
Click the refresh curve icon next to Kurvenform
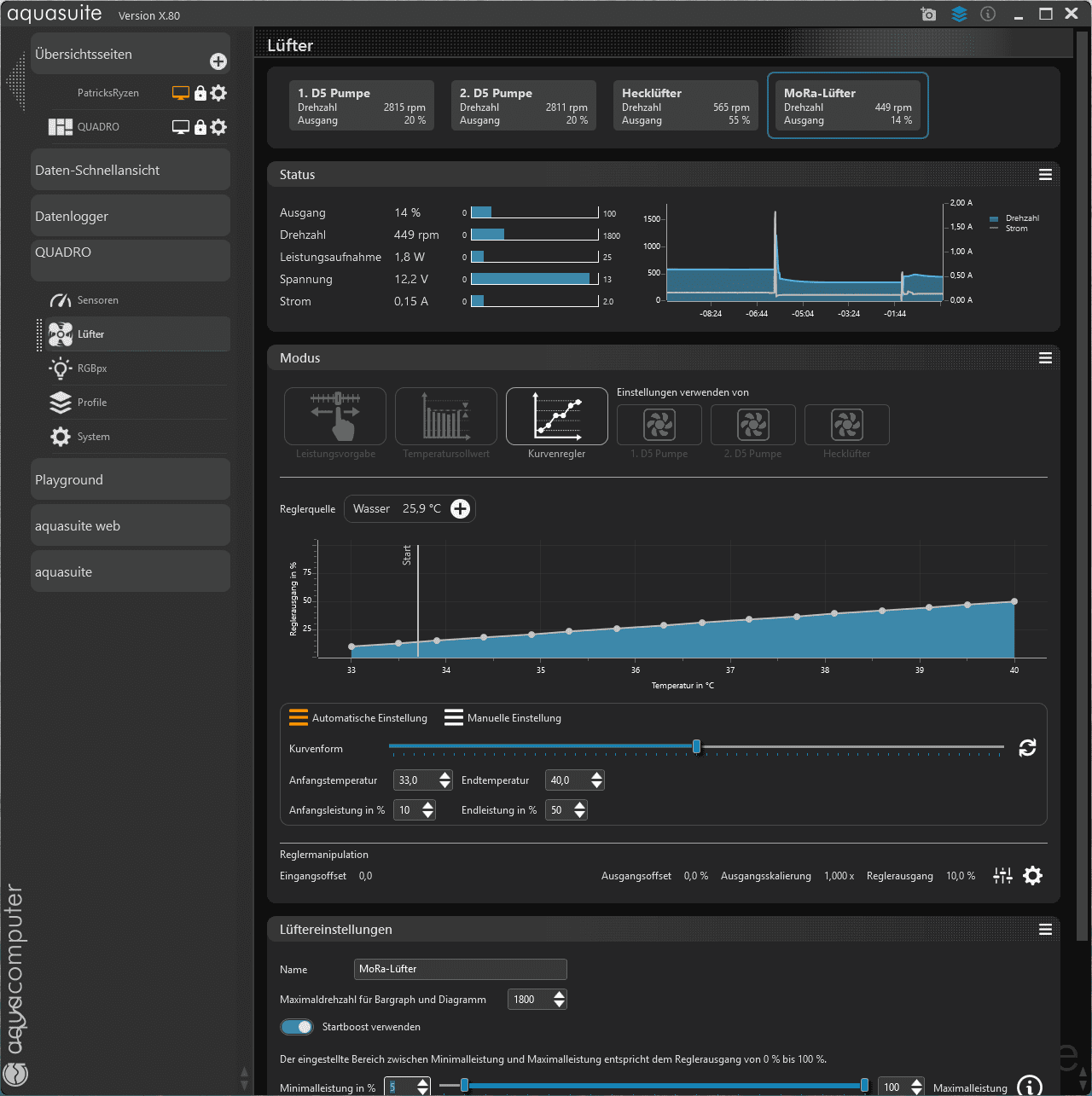click(1027, 748)
